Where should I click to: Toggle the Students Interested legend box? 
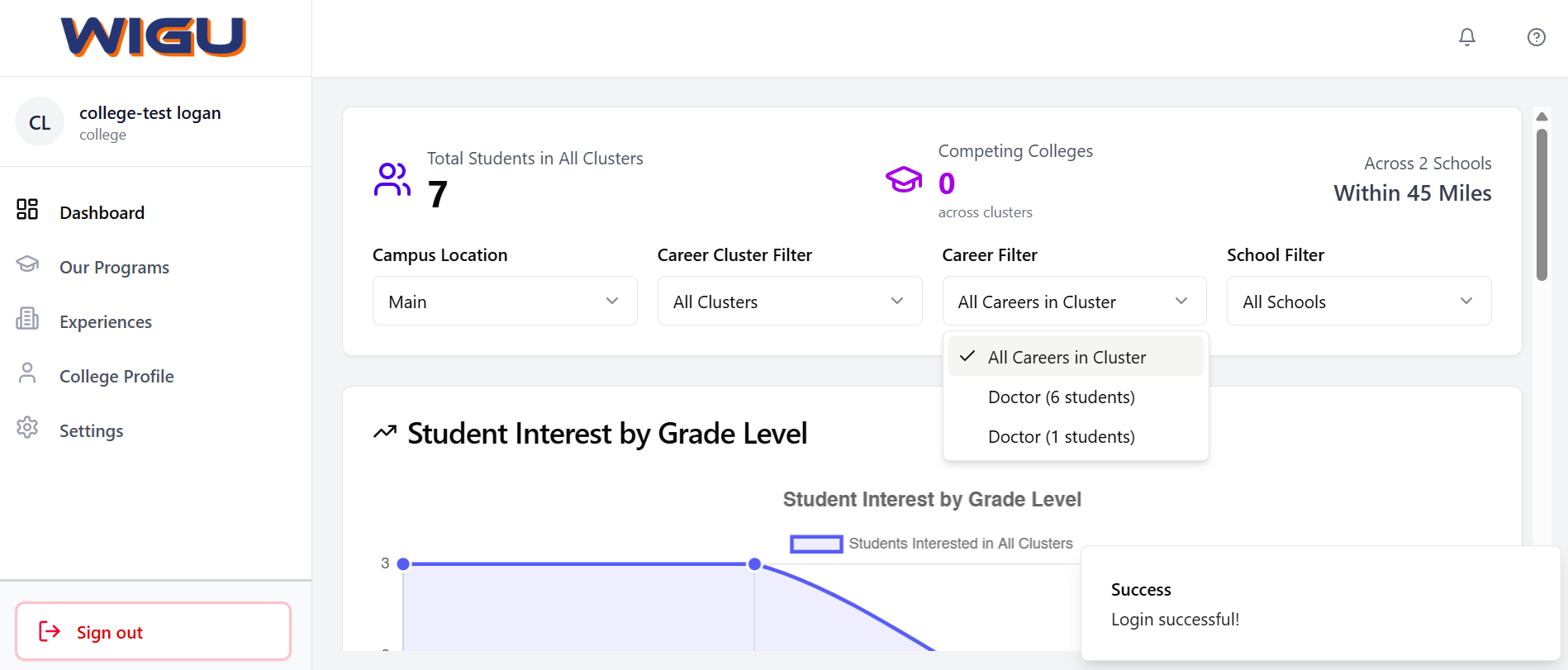pos(815,544)
